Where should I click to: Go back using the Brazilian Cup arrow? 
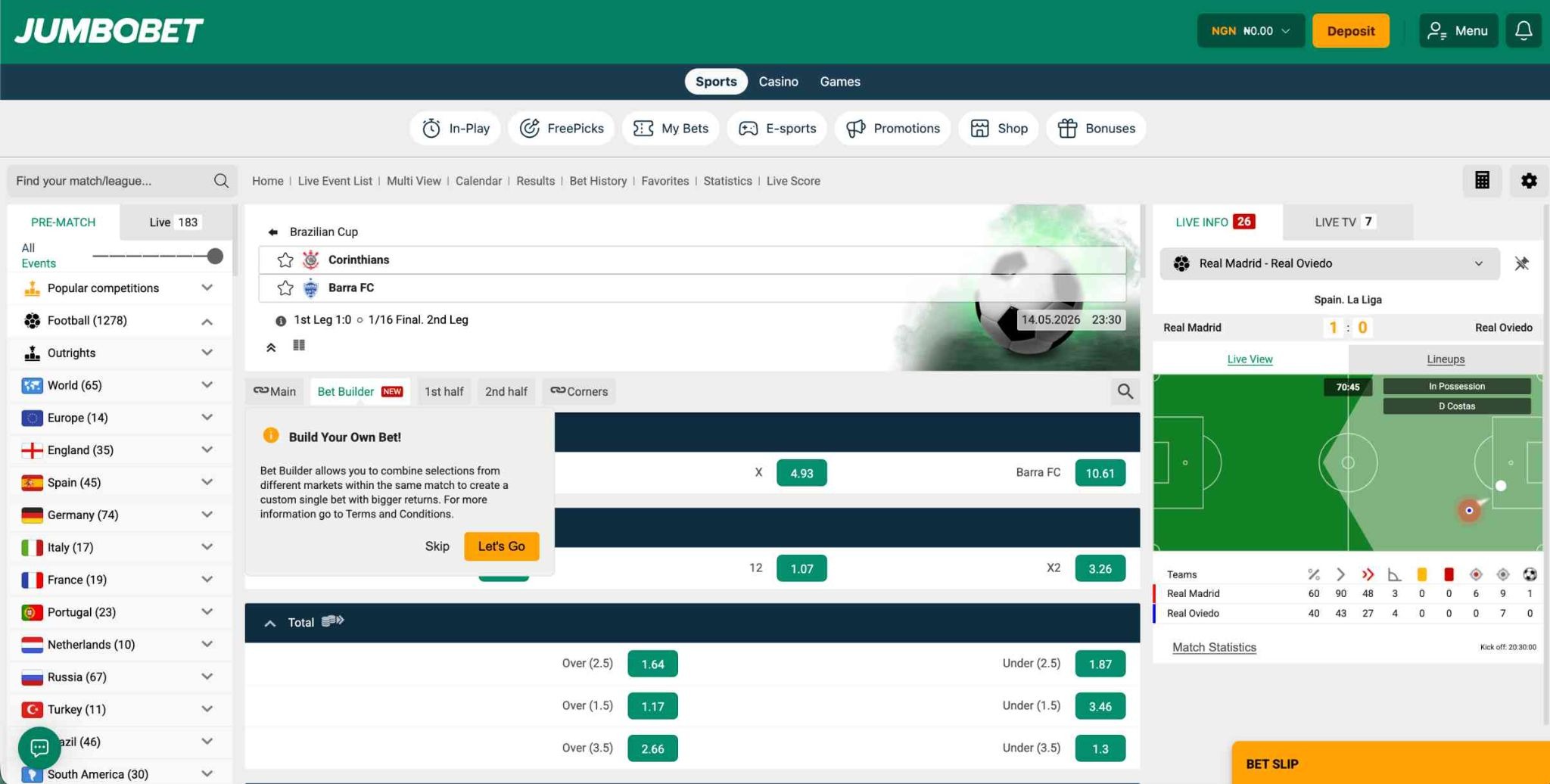(273, 232)
